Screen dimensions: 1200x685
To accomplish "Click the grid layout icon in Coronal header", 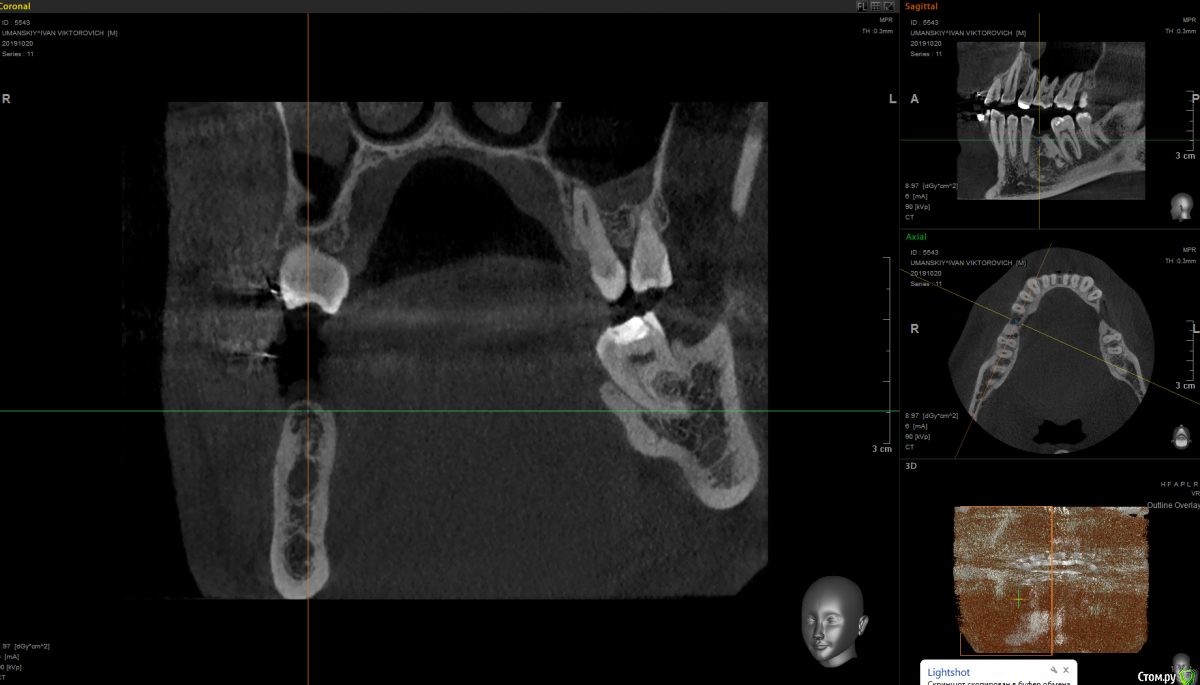I will (x=875, y=6).
